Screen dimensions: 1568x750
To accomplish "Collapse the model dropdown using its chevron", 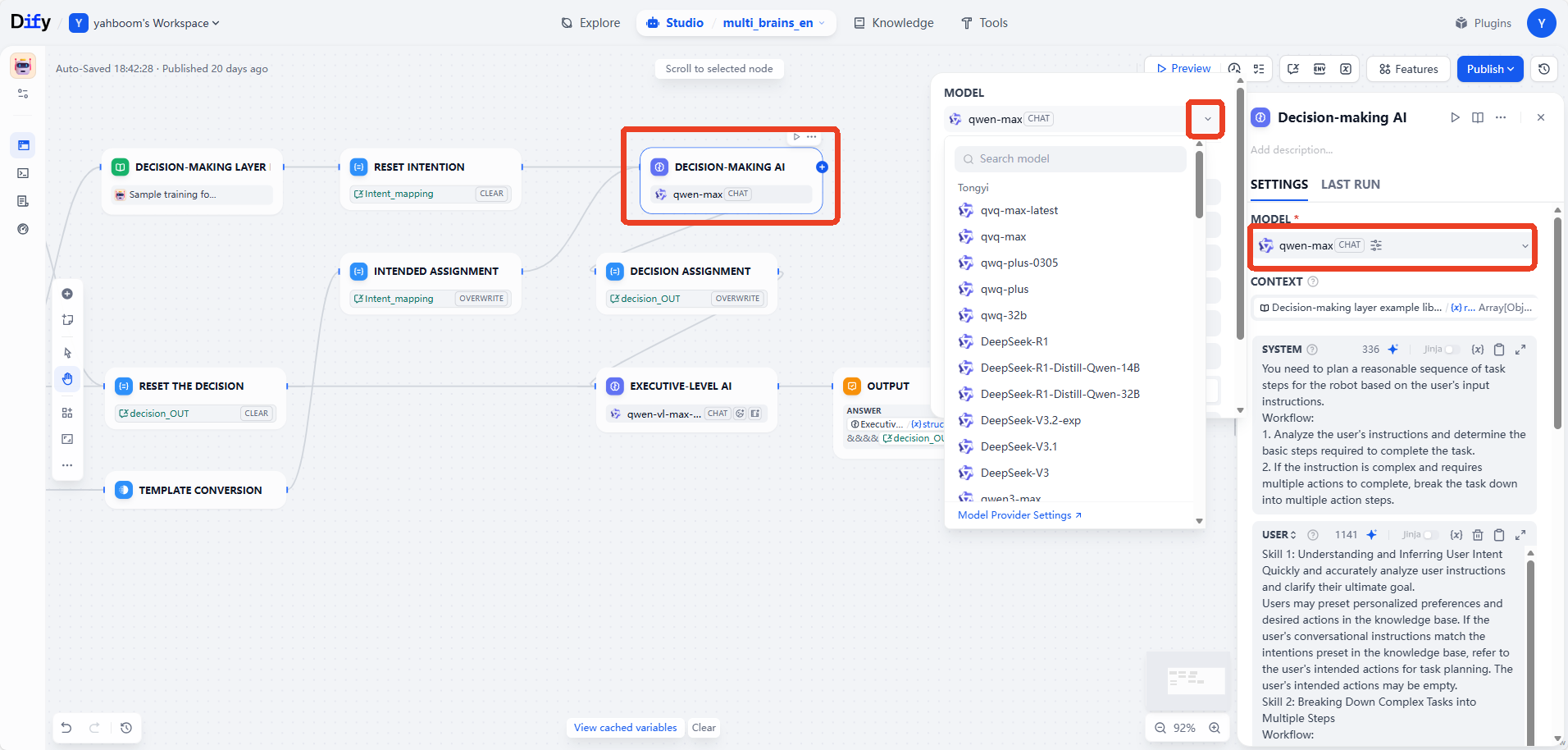I will pos(1207,119).
